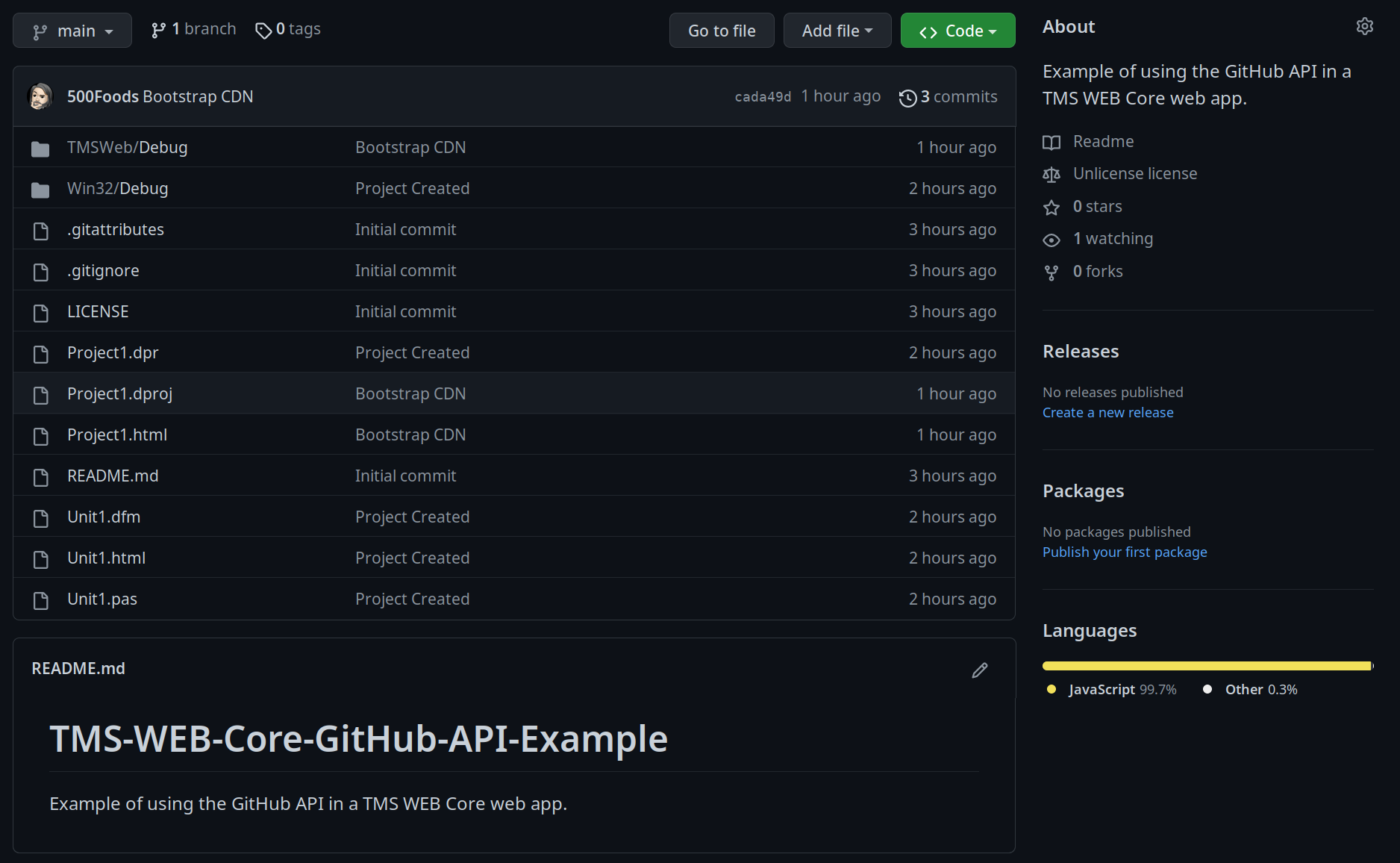Click the .gitignore file icon

click(41, 272)
